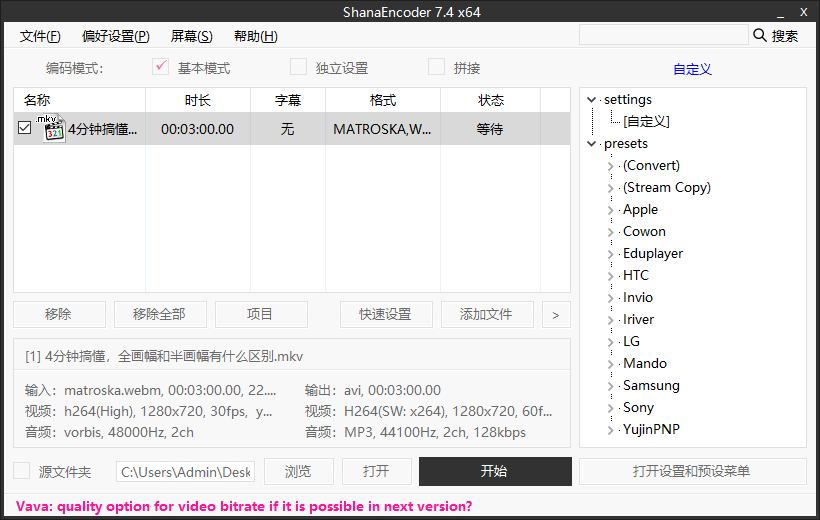Click the mkv file type icon
This screenshot has width=820, height=520.
51,128
